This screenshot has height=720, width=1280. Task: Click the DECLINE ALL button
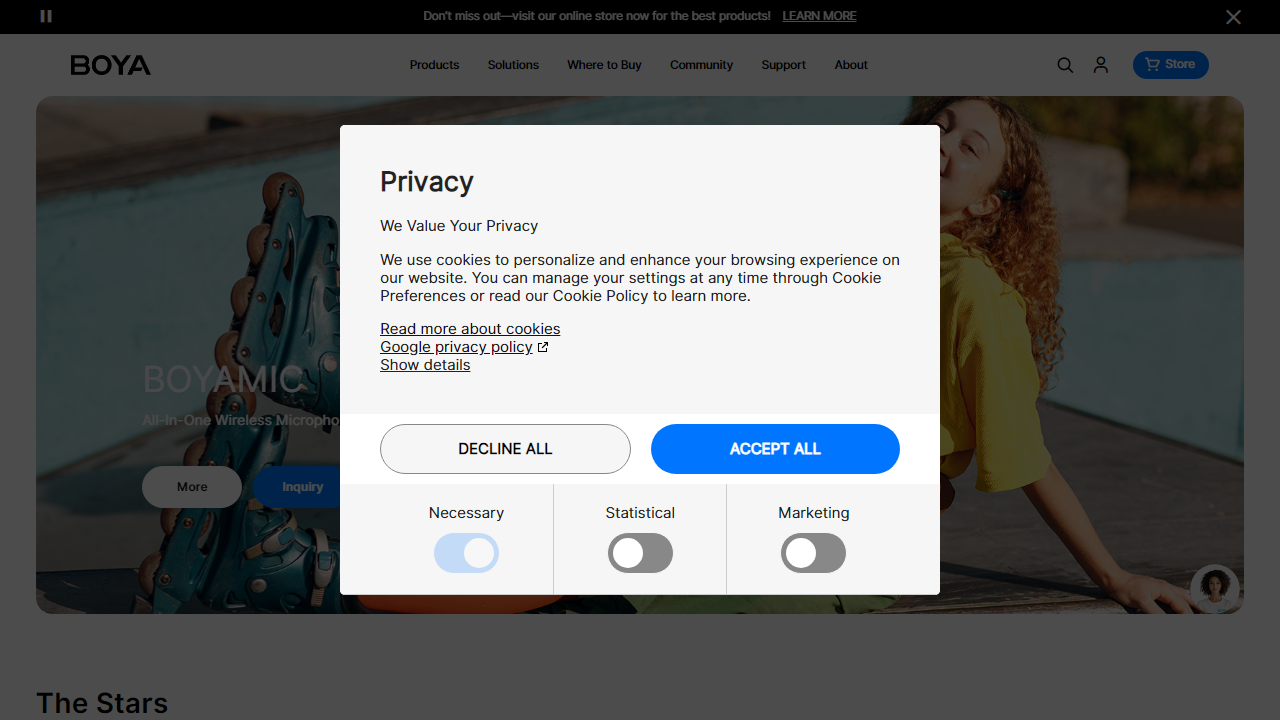(x=505, y=449)
